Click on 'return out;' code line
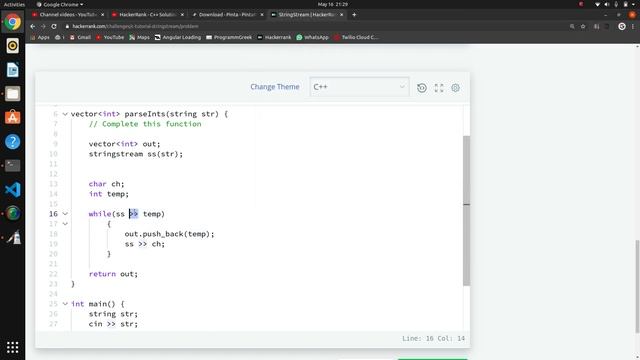This screenshot has height=360, width=640. coord(113,274)
